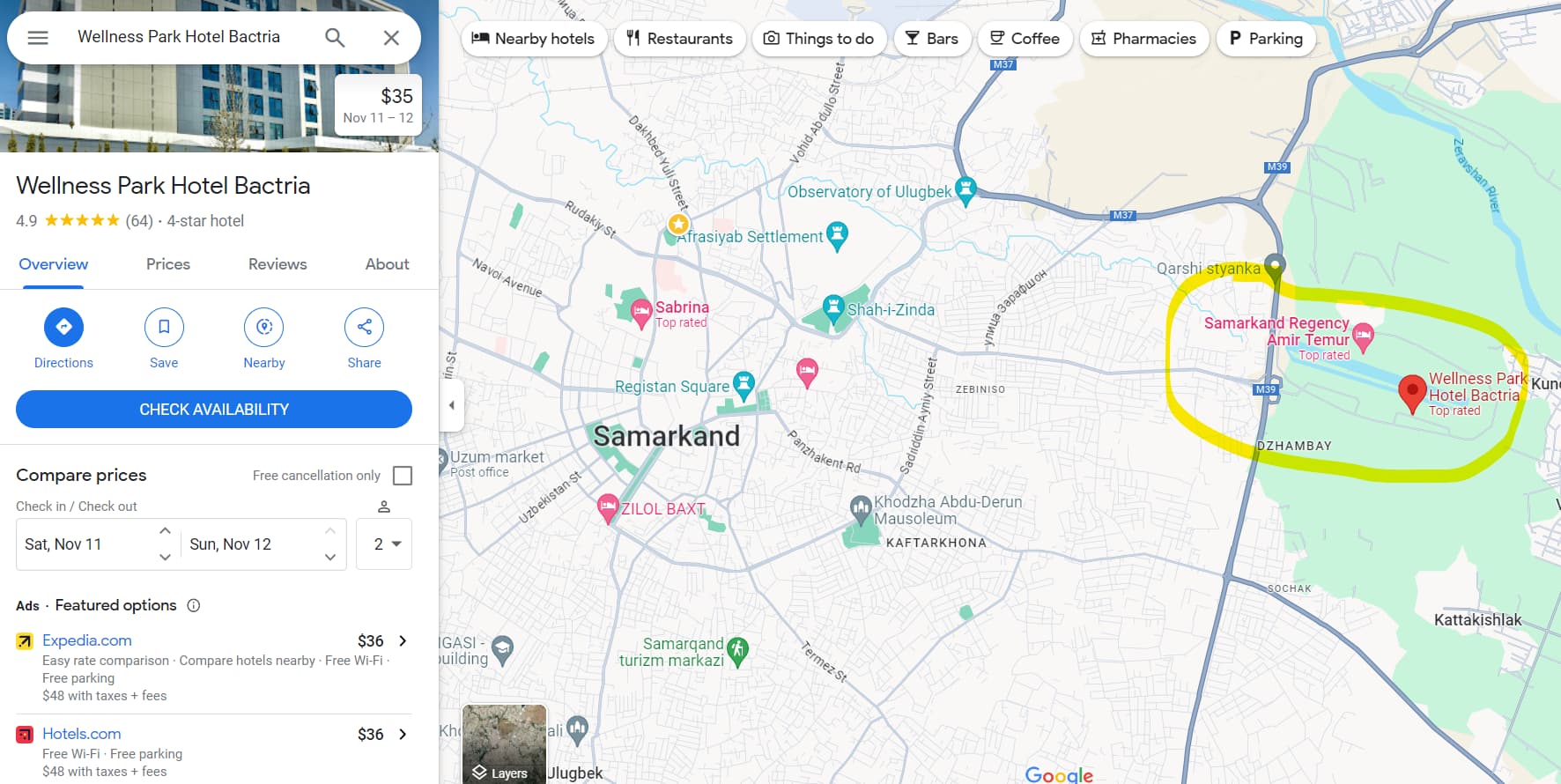1561x784 pixels.
Task: Click the Nearby icon button
Action: coord(263,327)
